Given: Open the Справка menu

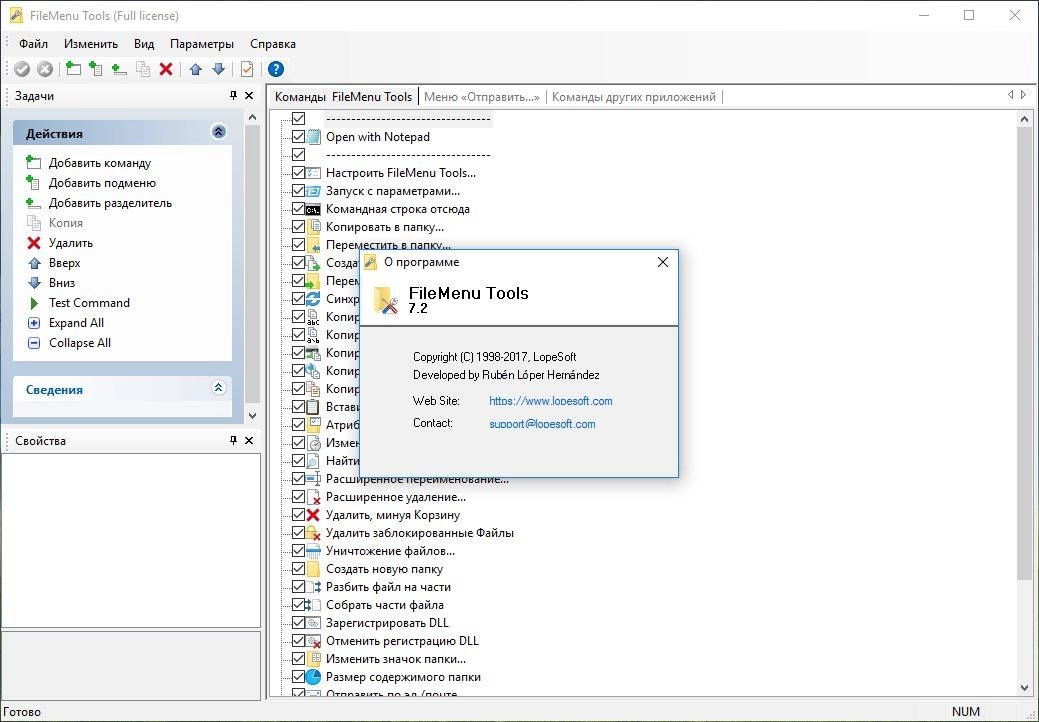Looking at the screenshot, I should point(273,44).
